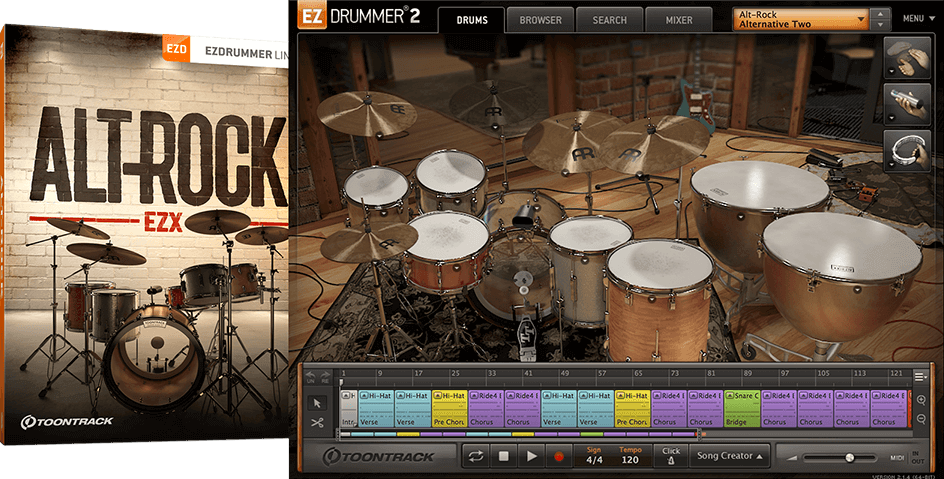944x479 pixels.
Task: Hit the kick drum on the kit
Action: (x=519, y=283)
